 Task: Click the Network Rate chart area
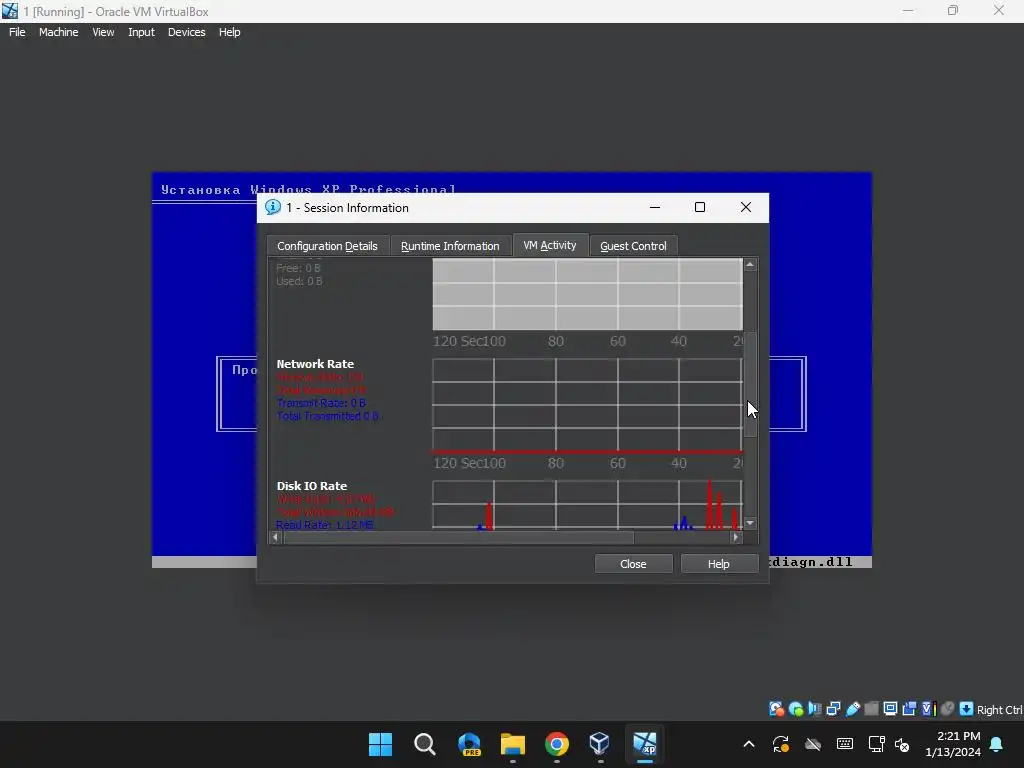(587, 405)
